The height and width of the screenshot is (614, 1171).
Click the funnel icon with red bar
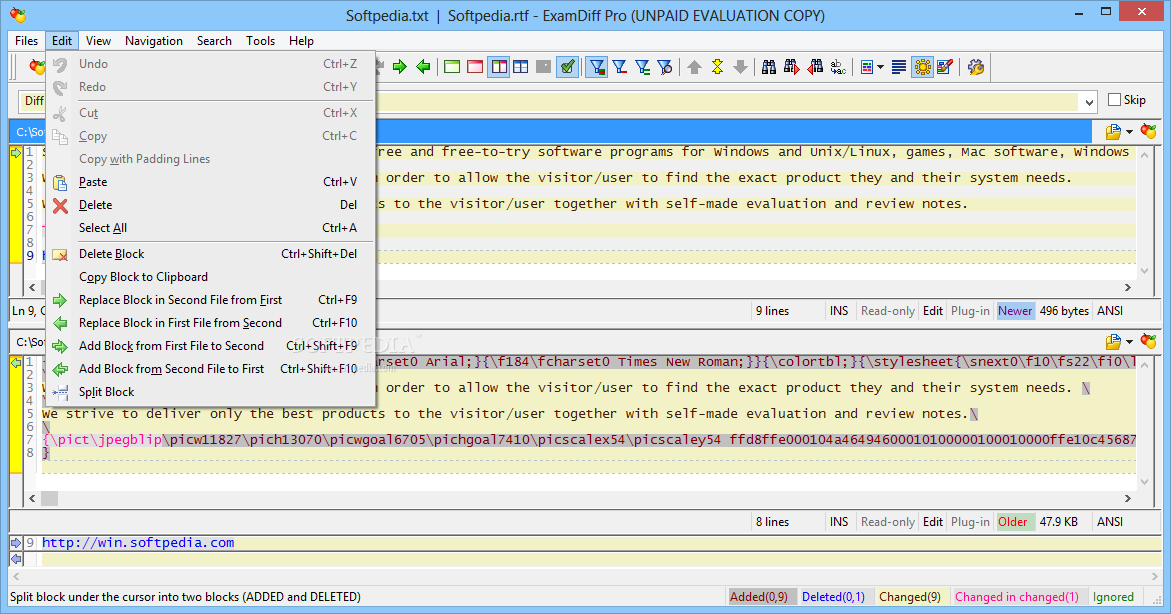click(619, 67)
